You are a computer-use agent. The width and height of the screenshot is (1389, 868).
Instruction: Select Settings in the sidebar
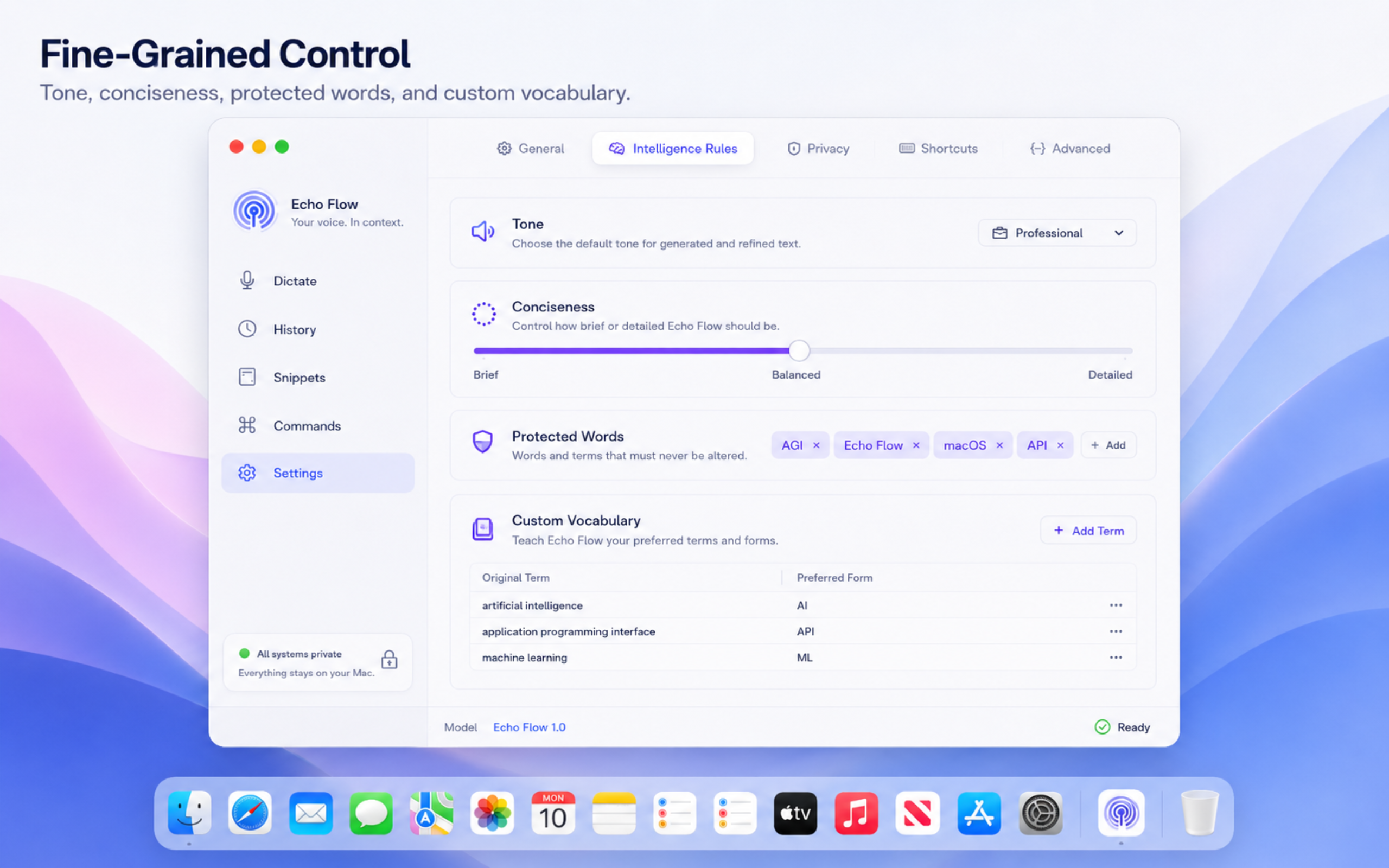317,473
